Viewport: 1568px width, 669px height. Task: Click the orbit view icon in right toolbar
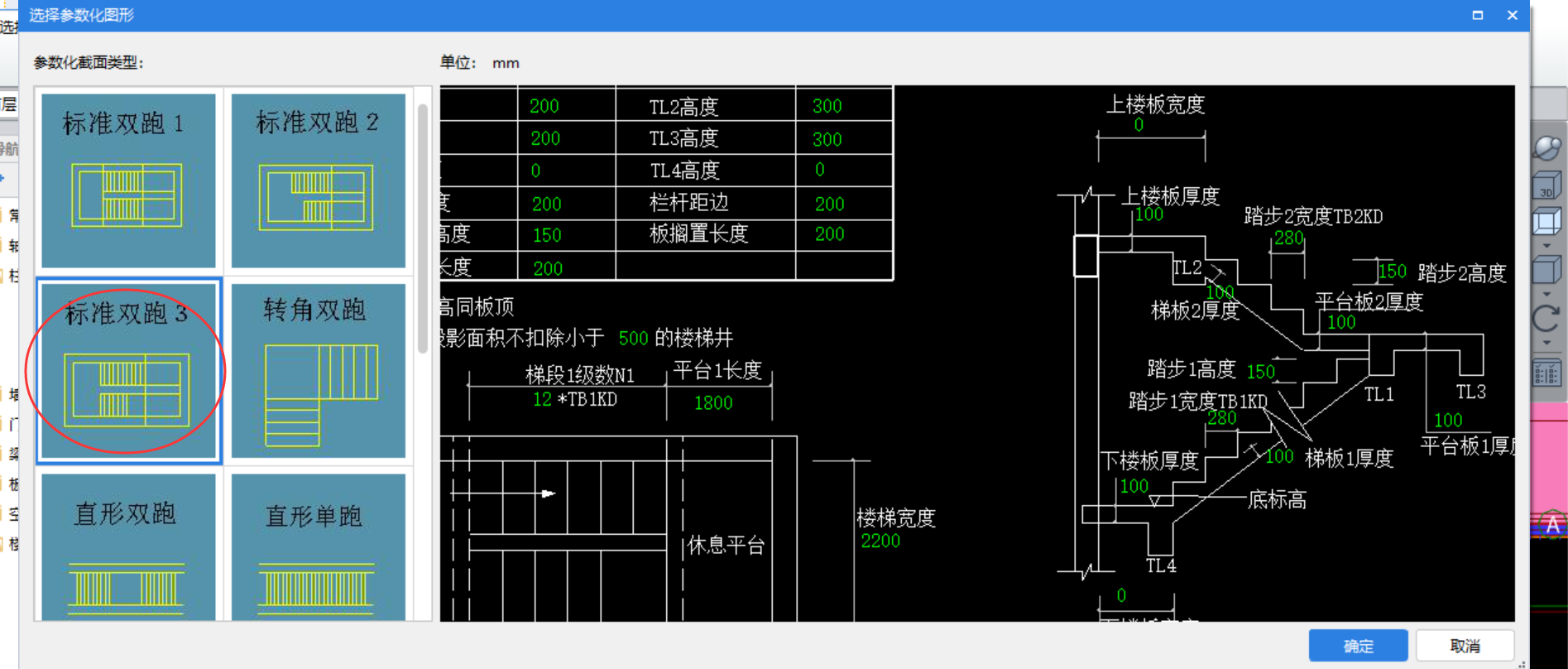[1546, 148]
